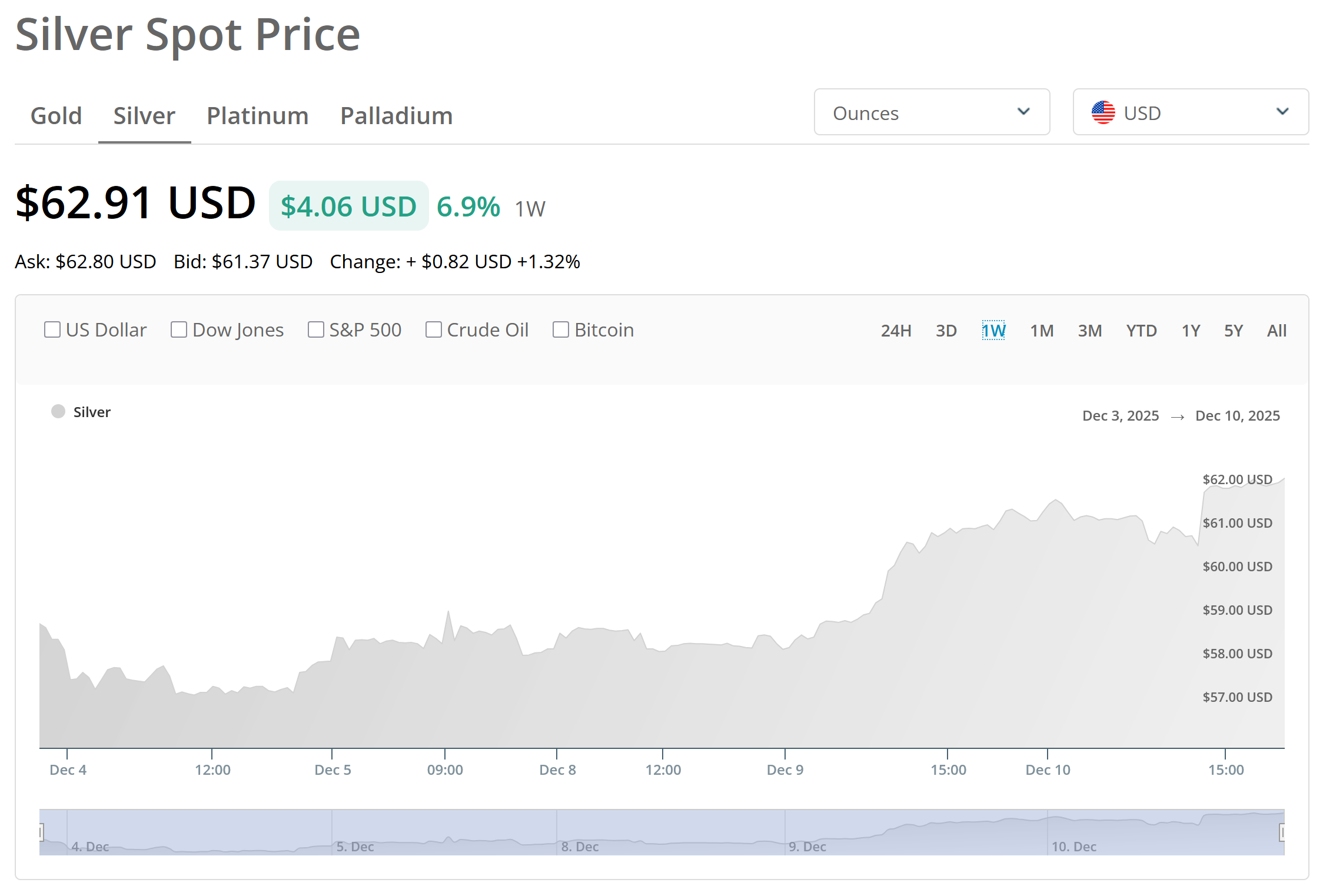
Task: Open the Platinum tab
Action: pos(257,116)
